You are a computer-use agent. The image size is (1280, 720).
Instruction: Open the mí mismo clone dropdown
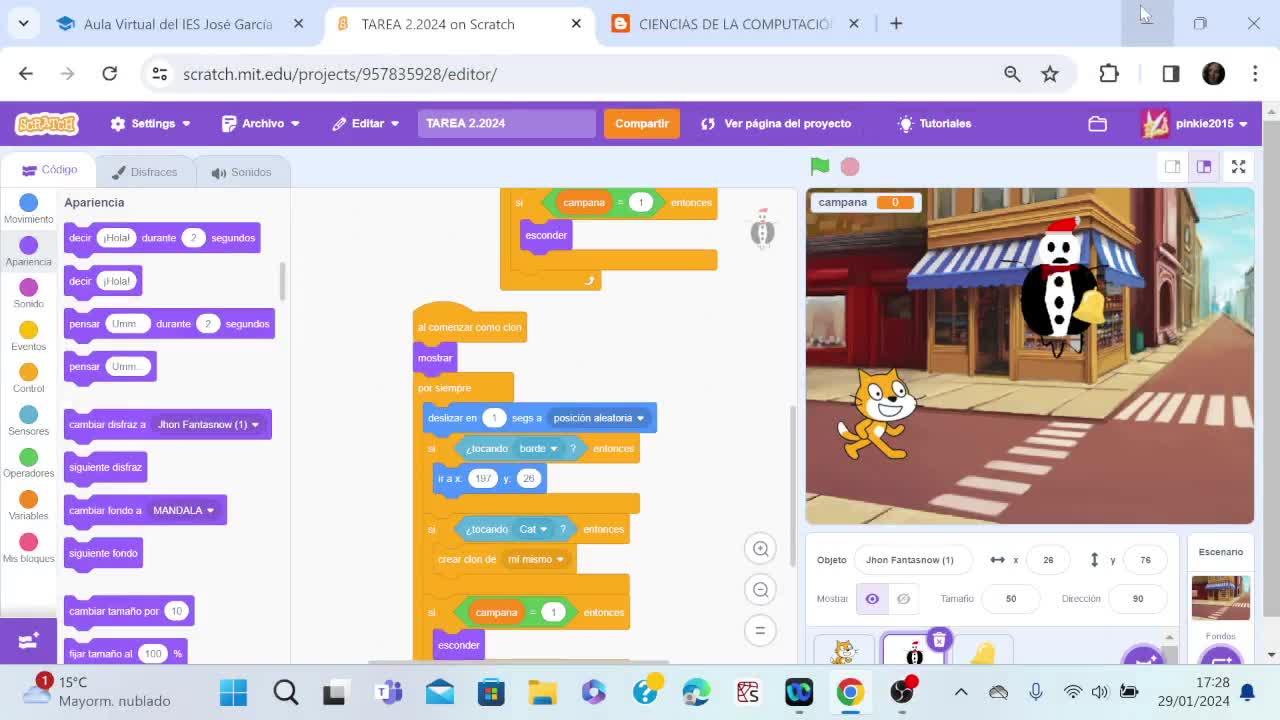click(536, 560)
